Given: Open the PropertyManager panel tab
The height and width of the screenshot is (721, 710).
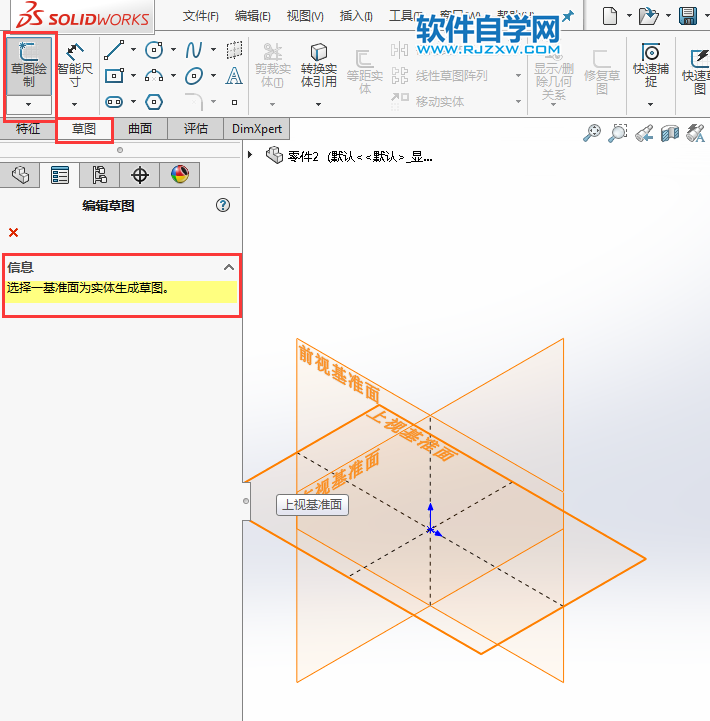Looking at the screenshot, I should coord(60,175).
